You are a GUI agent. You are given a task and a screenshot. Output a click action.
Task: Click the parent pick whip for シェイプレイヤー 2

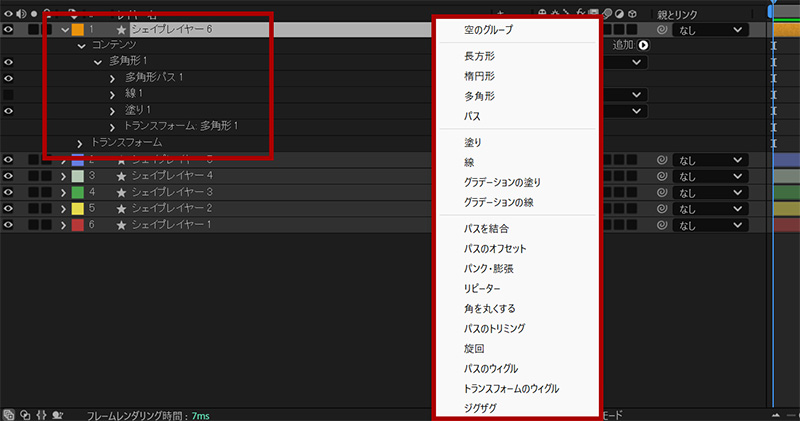pos(662,209)
